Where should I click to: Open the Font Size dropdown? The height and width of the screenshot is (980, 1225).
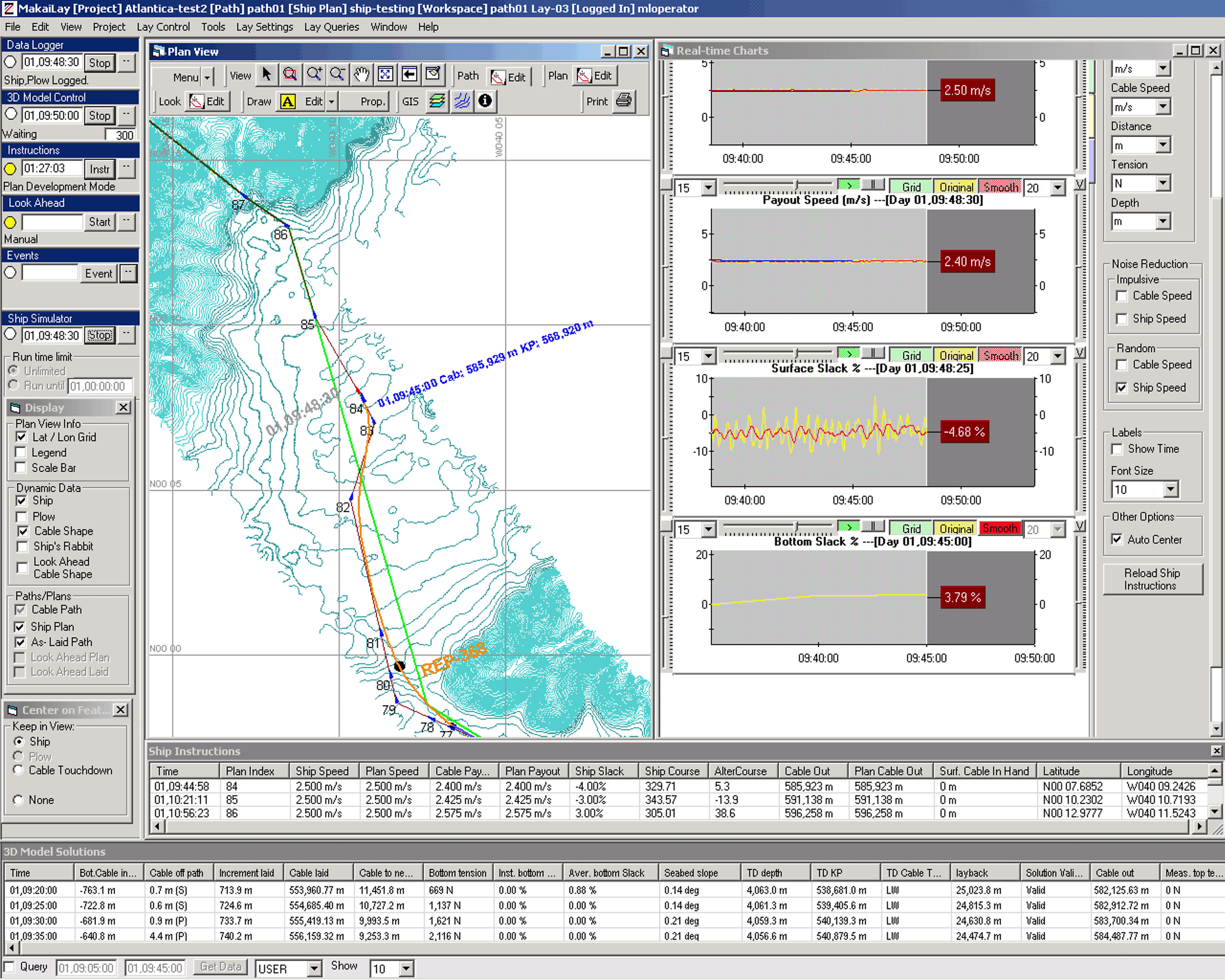[1170, 489]
